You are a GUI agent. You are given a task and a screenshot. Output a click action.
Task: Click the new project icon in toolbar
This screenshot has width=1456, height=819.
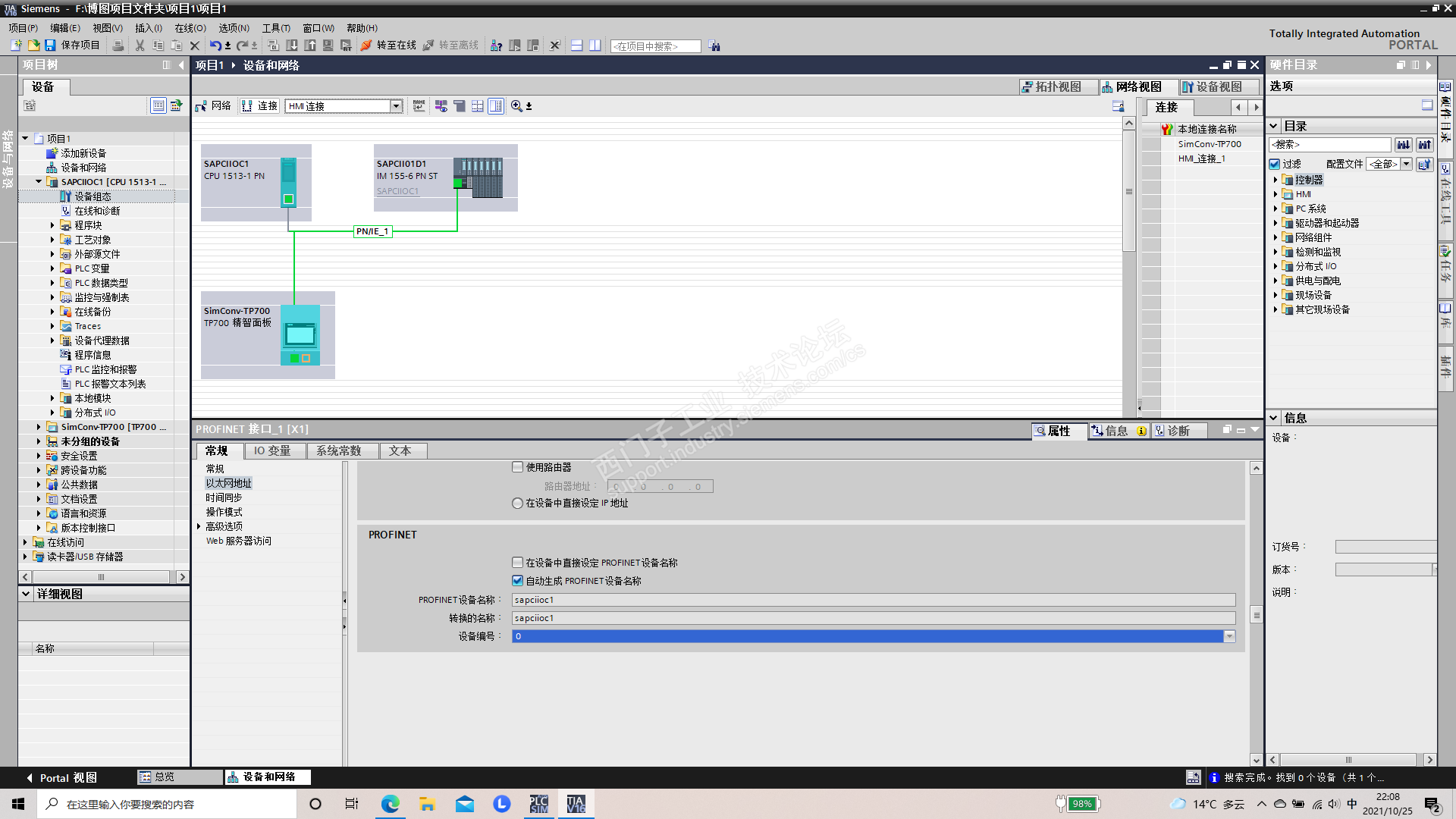point(16,45)
